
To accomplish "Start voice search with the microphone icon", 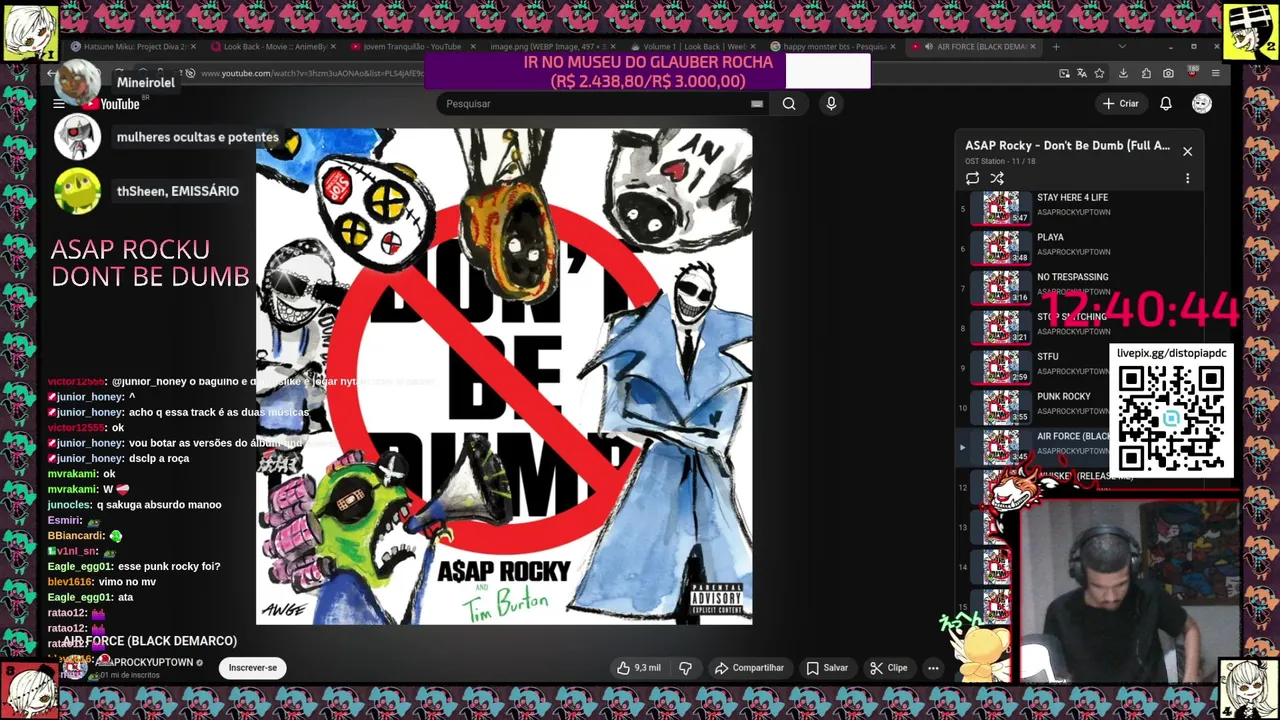I will tap(831, 103).
